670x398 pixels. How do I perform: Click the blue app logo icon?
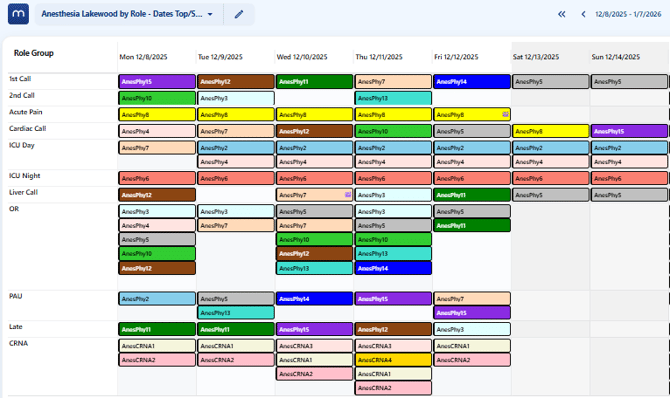point(18,14)
